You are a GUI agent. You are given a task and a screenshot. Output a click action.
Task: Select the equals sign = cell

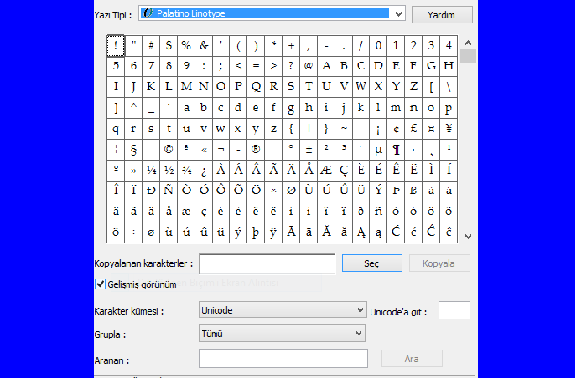click(x=256, y=66)
